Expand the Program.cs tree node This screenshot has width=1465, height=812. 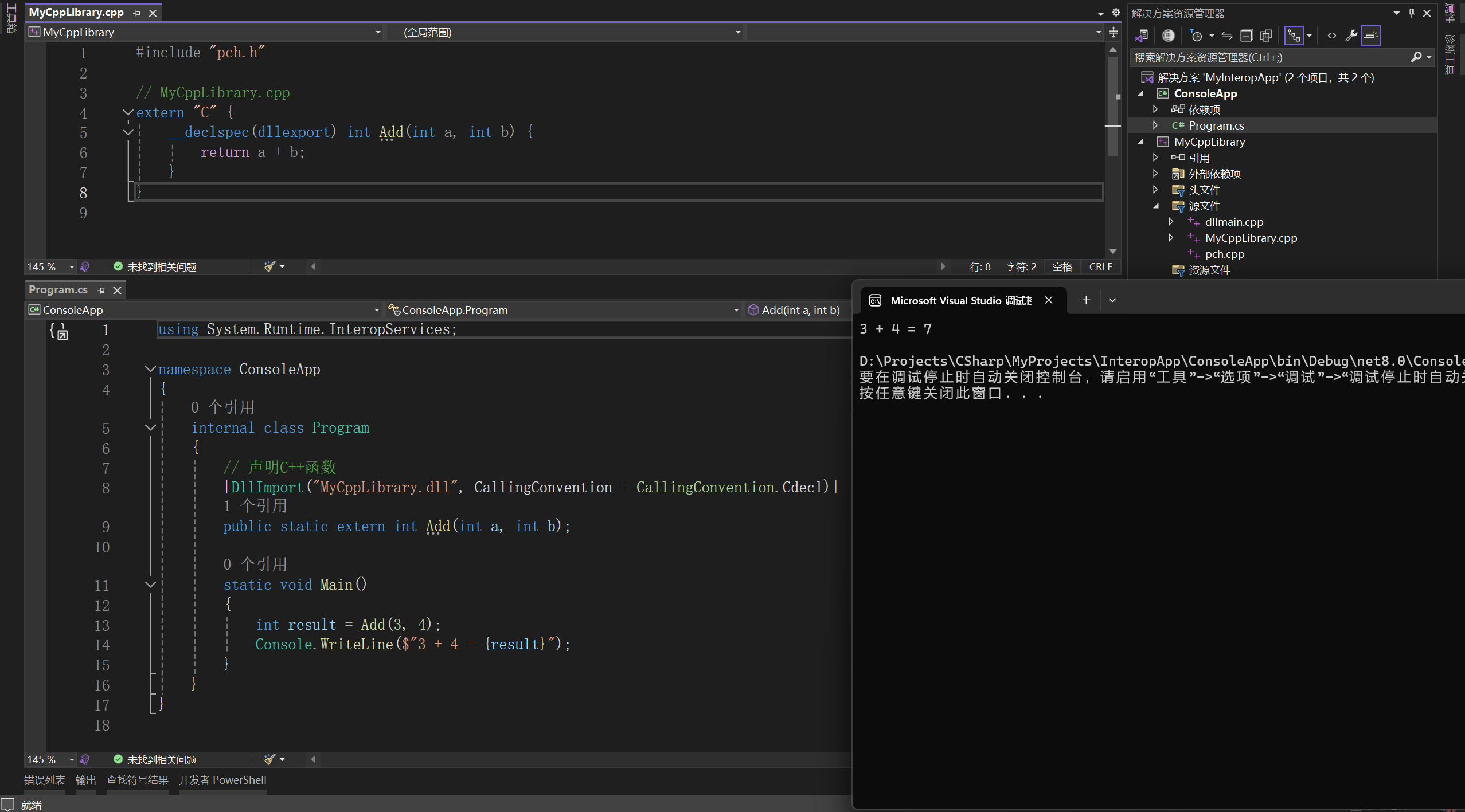(1156, 125)
